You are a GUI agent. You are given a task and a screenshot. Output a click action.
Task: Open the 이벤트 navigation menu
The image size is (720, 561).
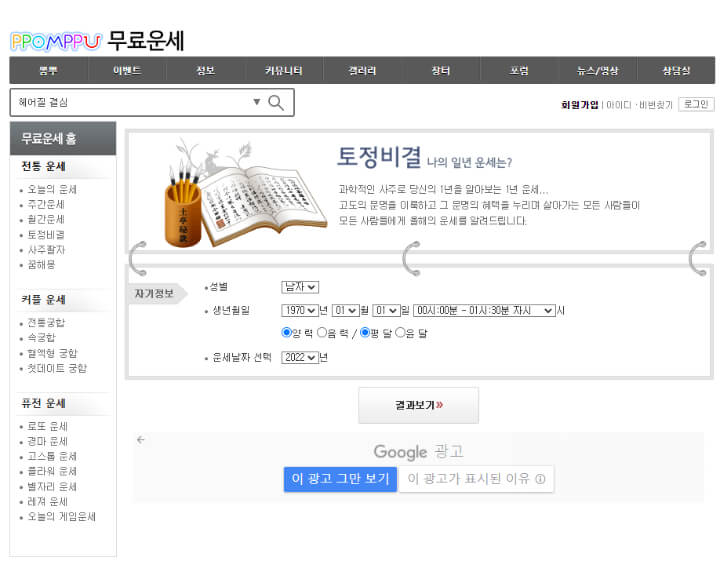click(127, 70)
